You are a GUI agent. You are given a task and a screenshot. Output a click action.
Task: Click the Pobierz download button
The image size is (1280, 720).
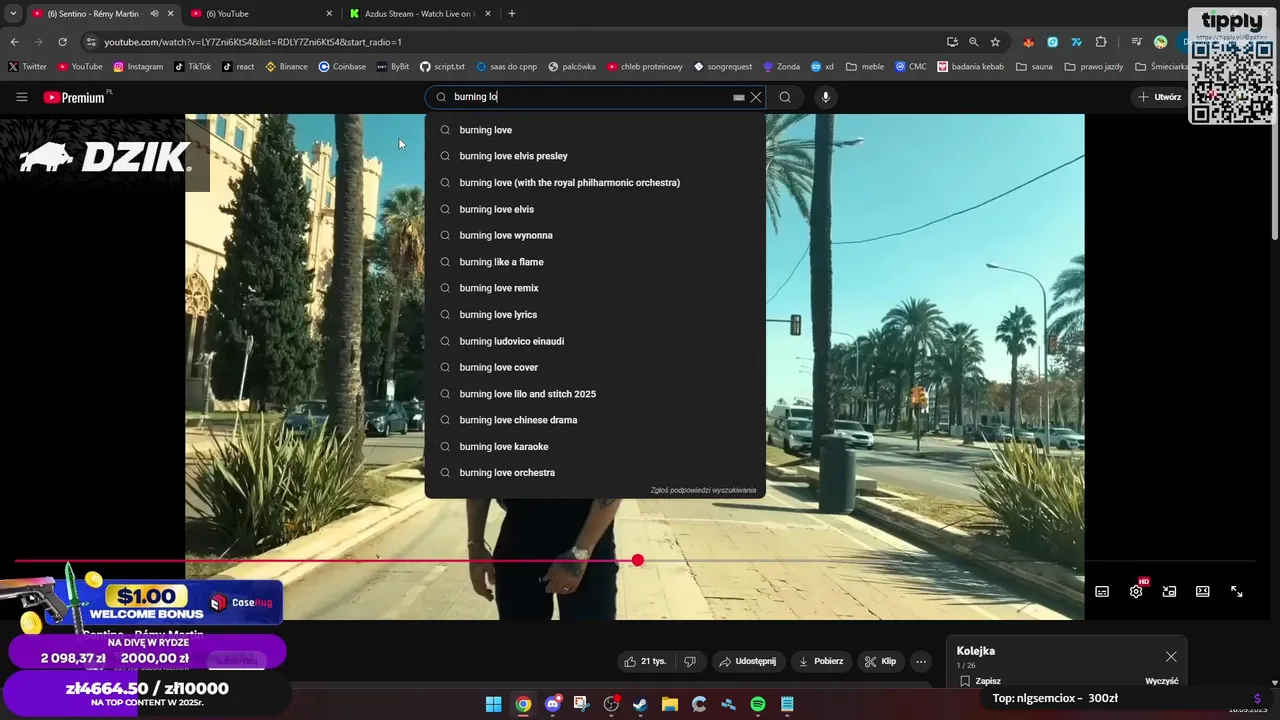click(x=821, y=661)
